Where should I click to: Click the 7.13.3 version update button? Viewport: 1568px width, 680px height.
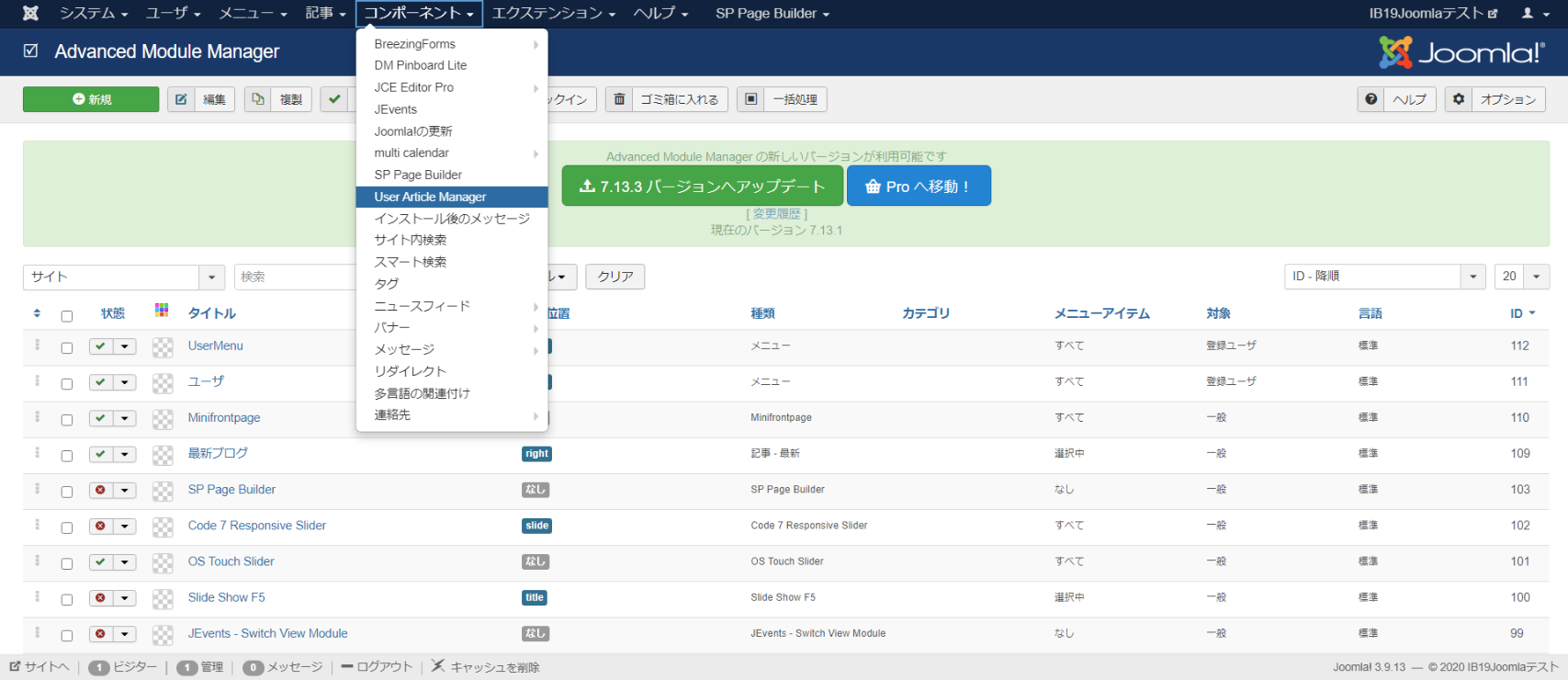coord(703,187)
